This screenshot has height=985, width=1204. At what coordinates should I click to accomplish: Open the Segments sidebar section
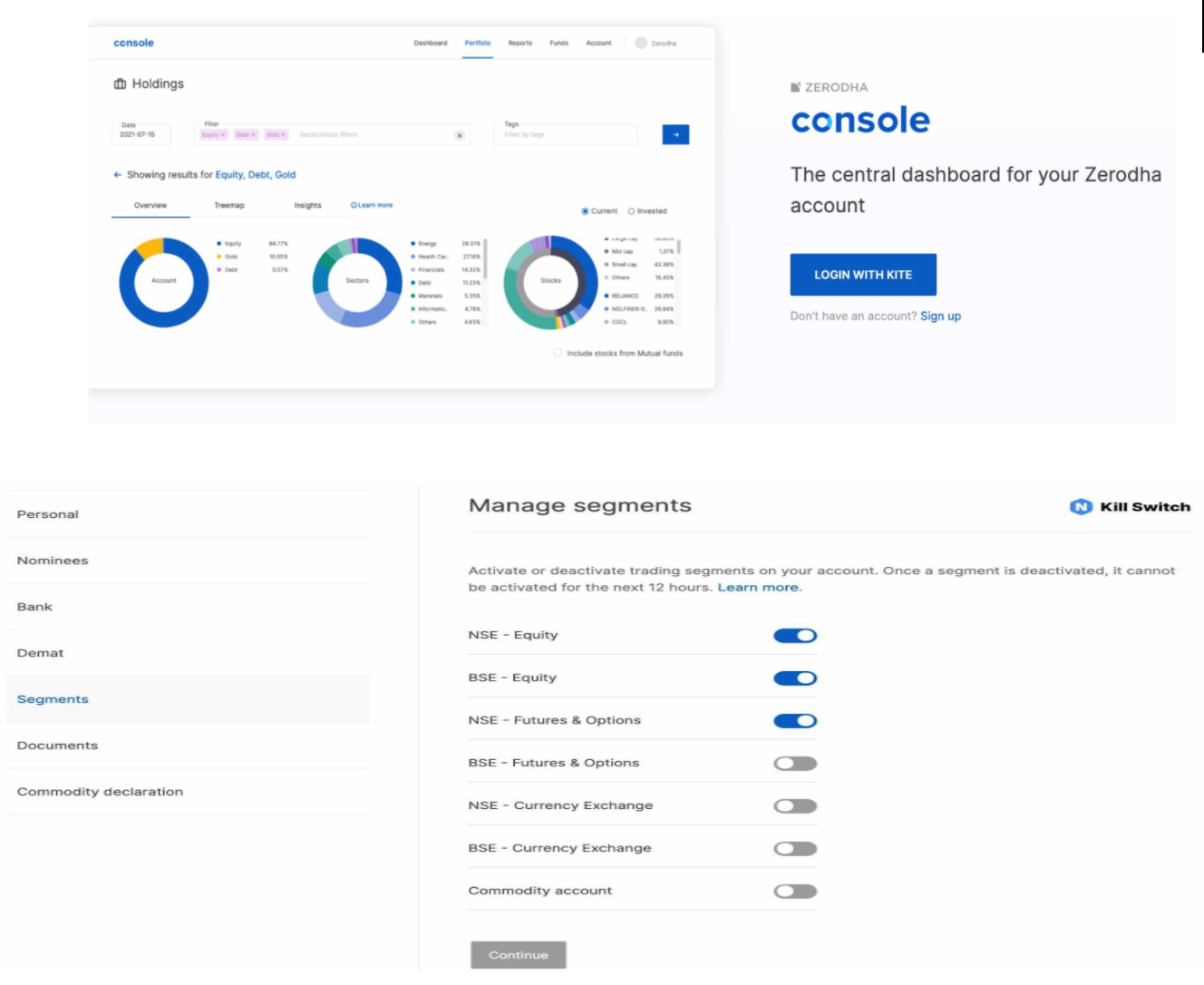(188, 699)
